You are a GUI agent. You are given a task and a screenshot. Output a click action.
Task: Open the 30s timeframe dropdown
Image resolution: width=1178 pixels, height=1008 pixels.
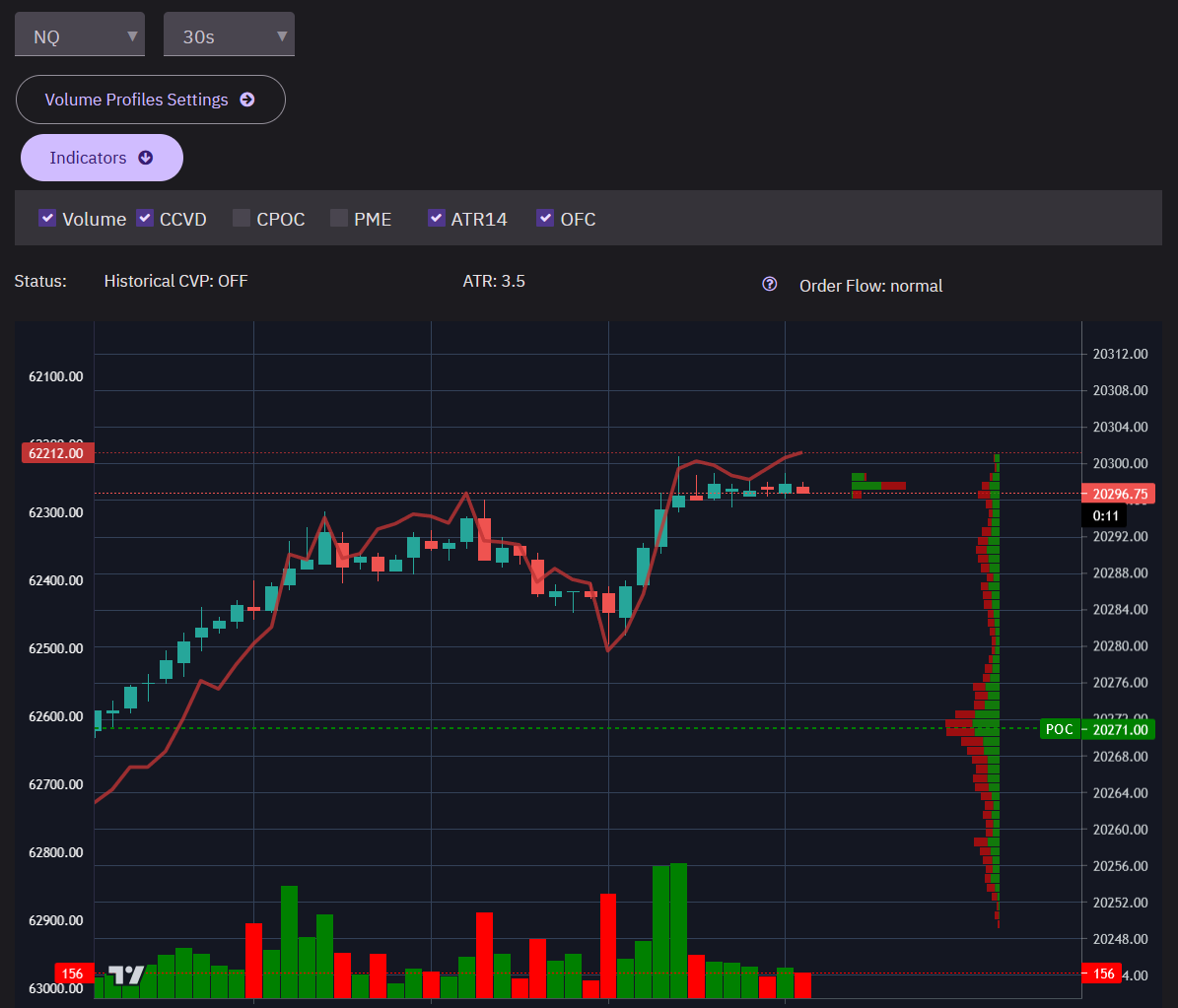pyautogui.click(x=229, y=34)
